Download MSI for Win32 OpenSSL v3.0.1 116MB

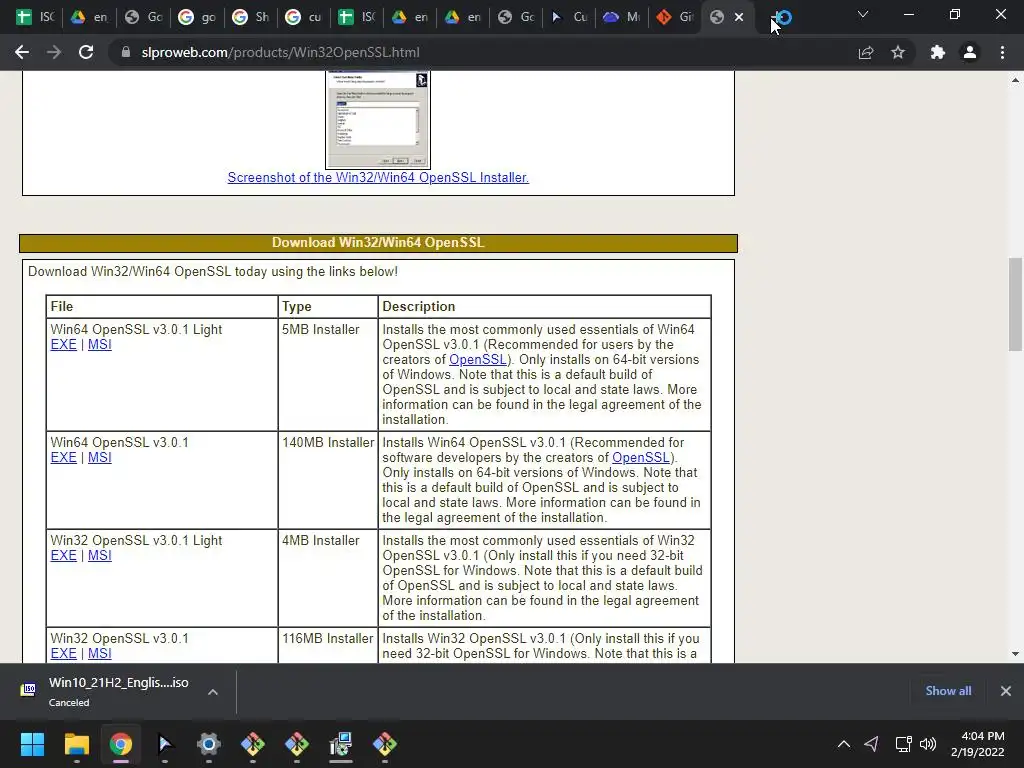(x=99, y=654)
